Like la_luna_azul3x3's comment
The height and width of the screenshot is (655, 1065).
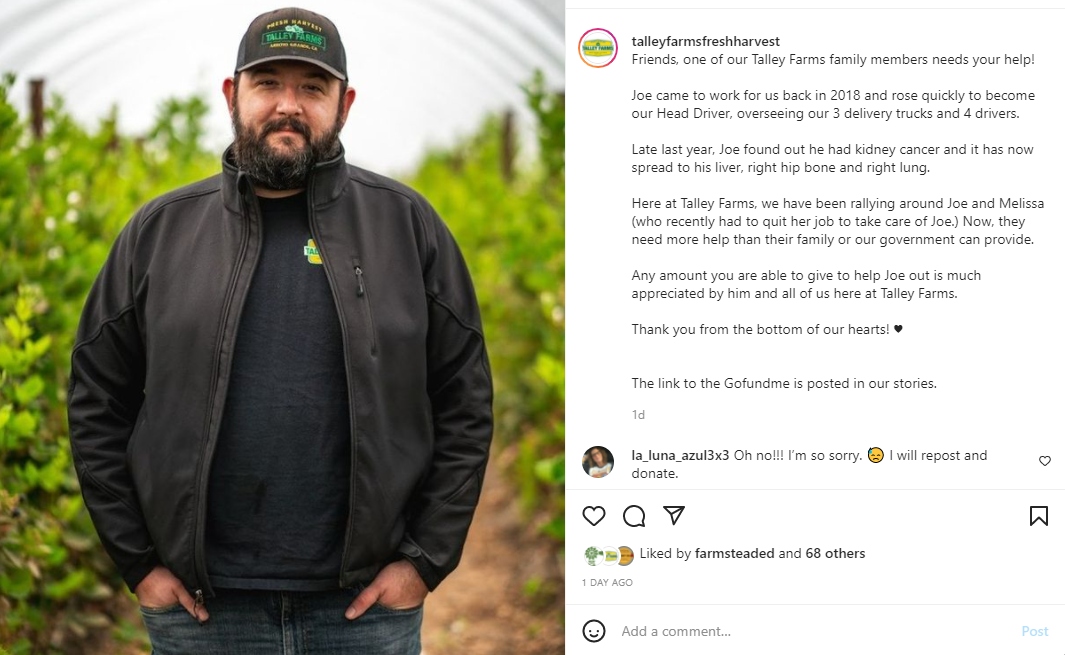click(1045, 461)
